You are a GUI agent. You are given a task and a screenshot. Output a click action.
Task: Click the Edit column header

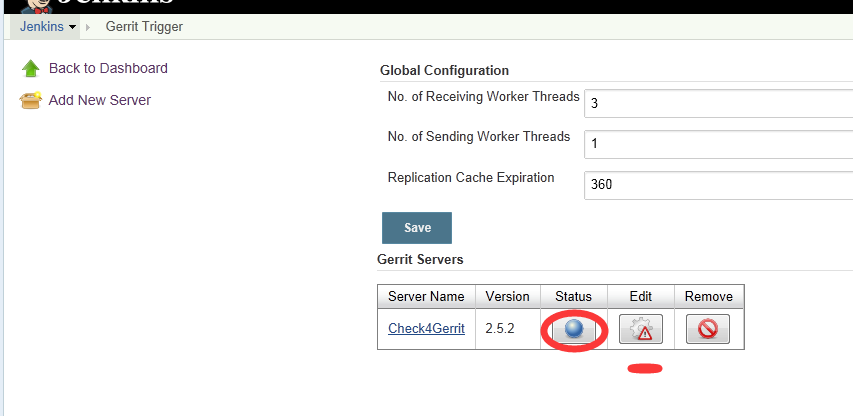tap(641, 296)
